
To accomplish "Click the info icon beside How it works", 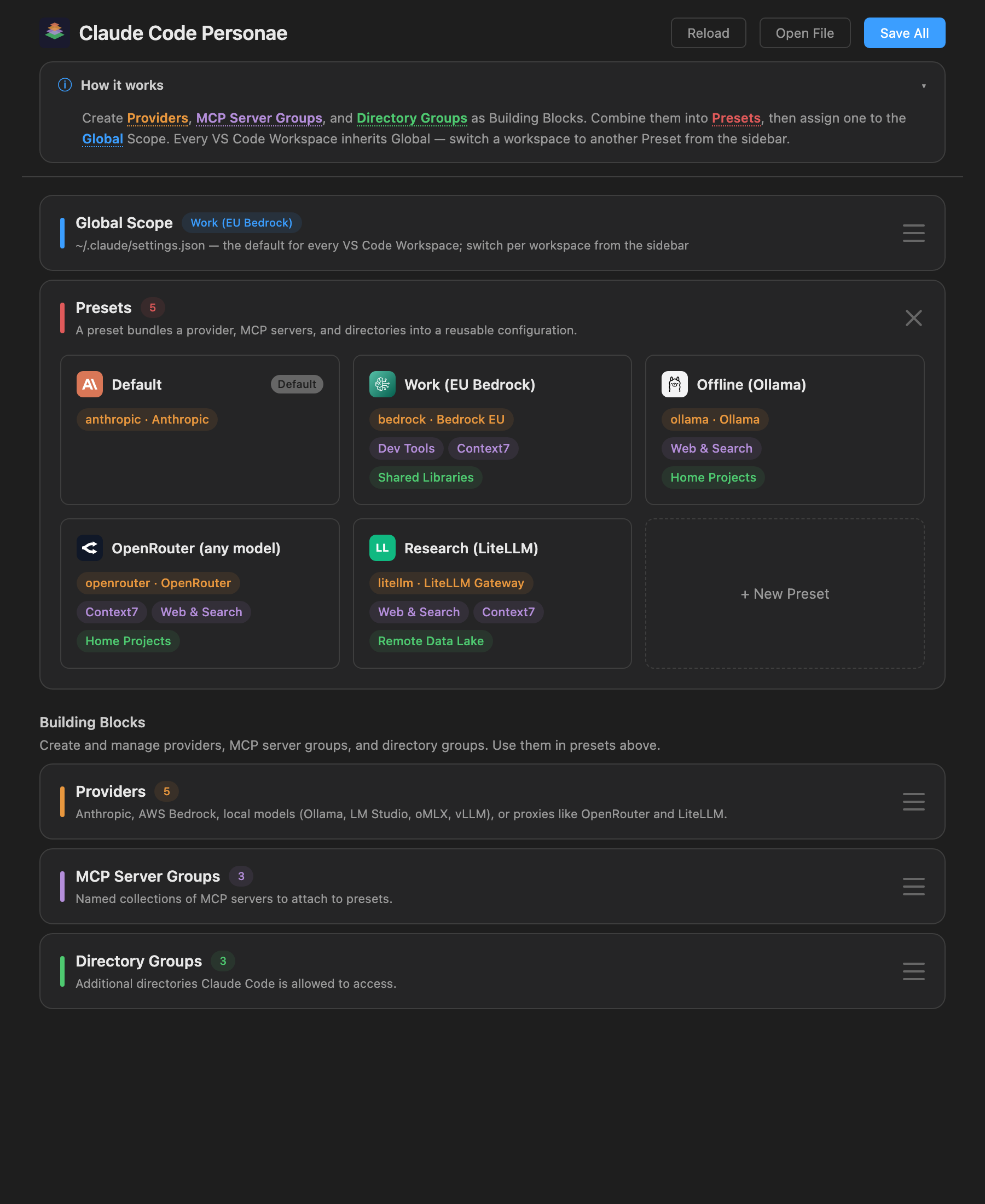I will 65,85.
